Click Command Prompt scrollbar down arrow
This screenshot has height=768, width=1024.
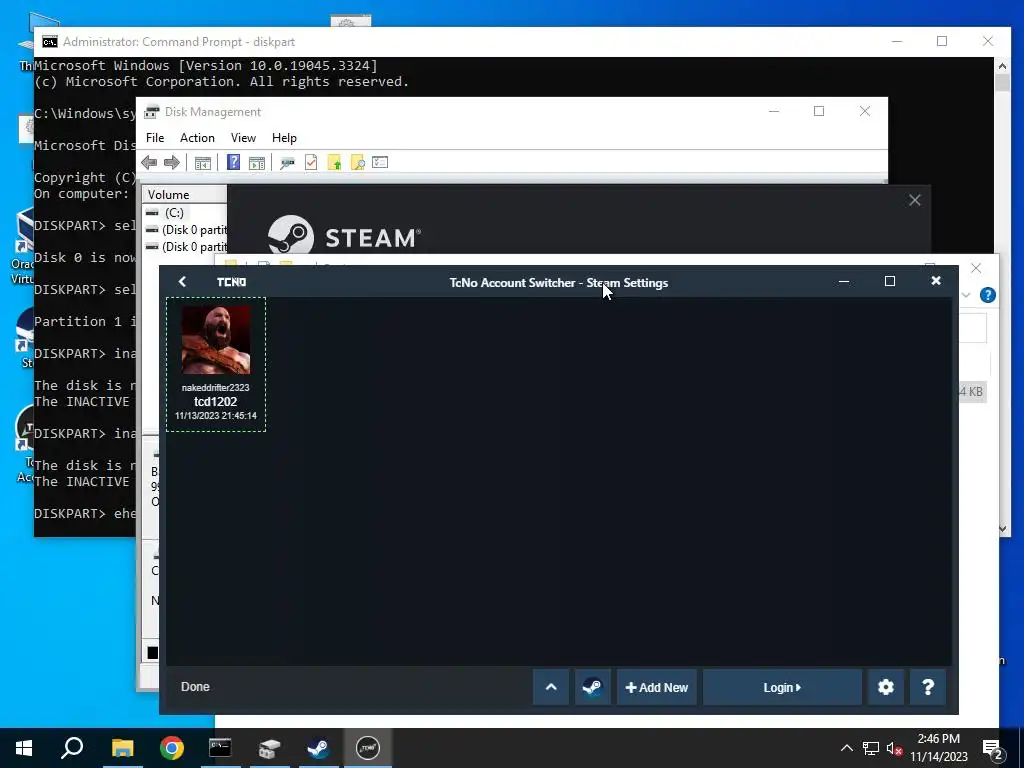[x=1002, y=529]
